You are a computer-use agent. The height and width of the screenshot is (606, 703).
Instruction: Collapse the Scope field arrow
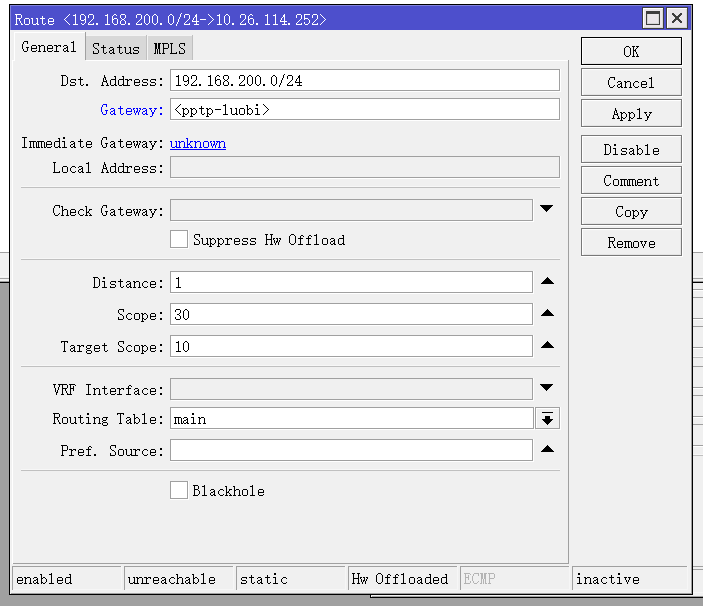pyautogui.click(x=547, y=314)
